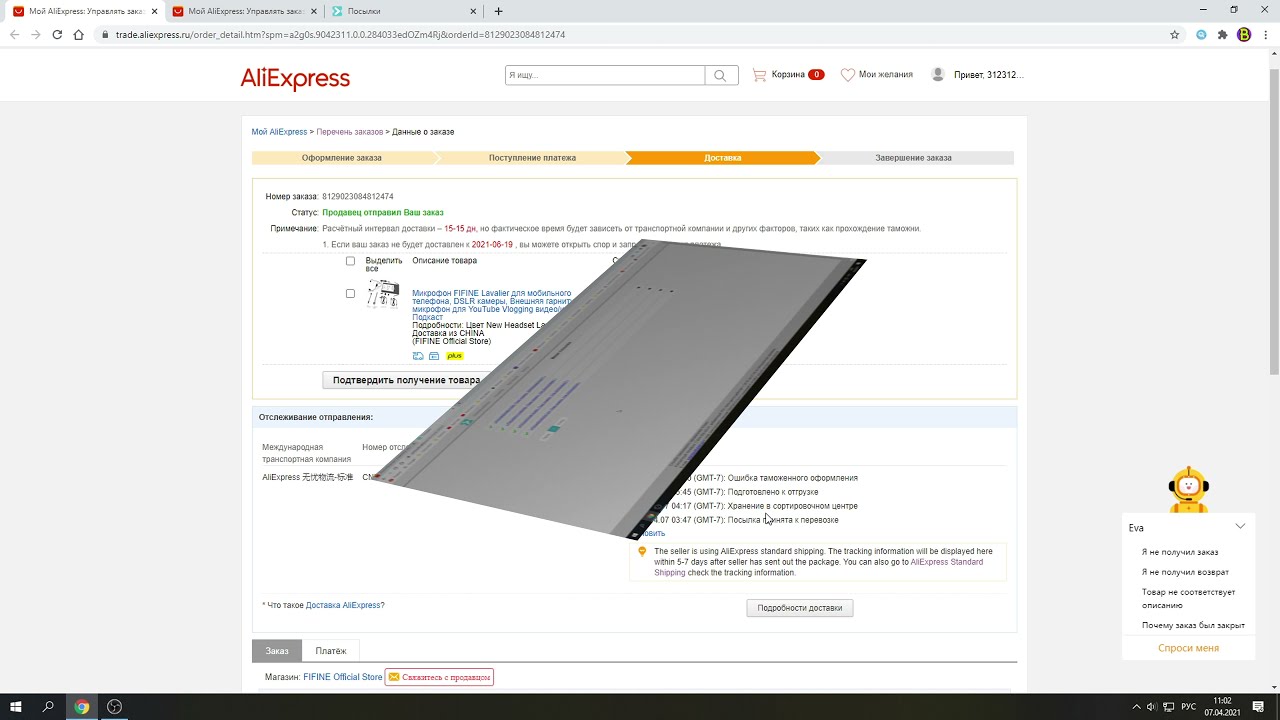Click Спроси меня in Eva panel
The width and height of the screenshot is (1280, 720).
1188,648
